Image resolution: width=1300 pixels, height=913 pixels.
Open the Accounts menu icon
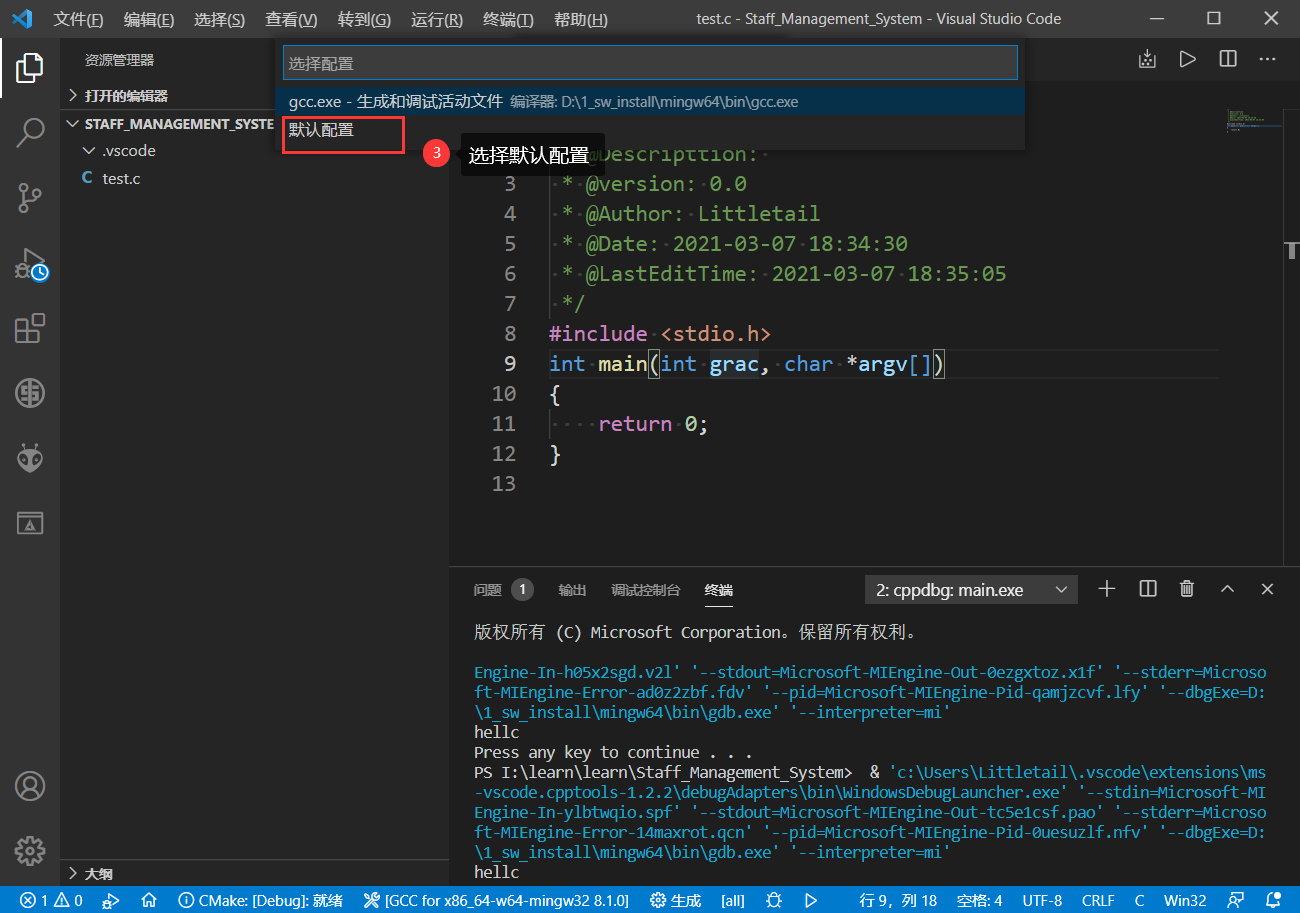click(x=30, y=786)
